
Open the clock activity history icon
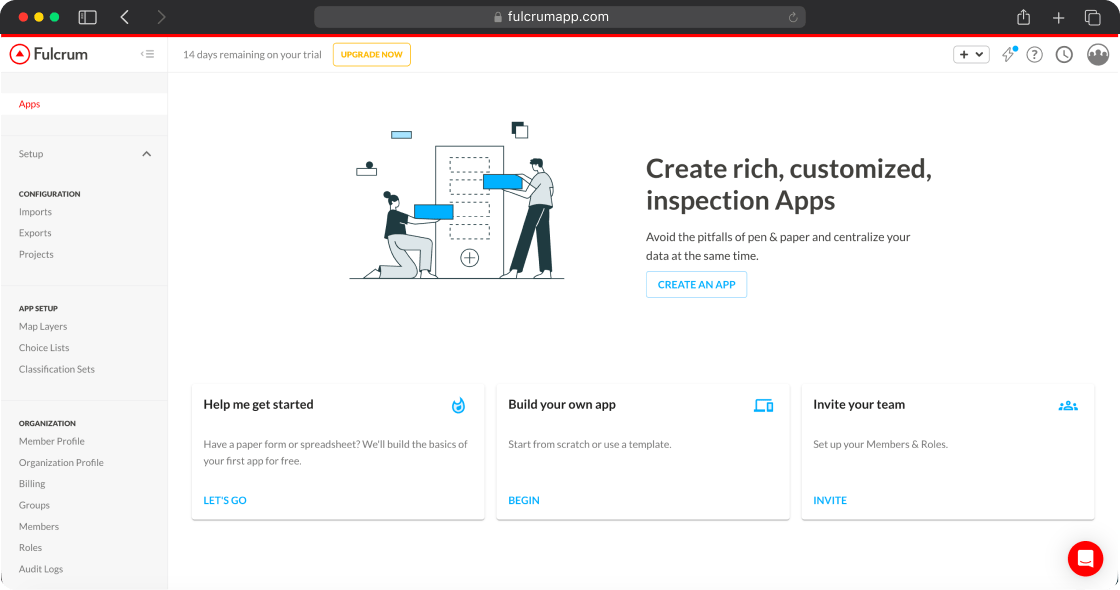point(1064,54)
